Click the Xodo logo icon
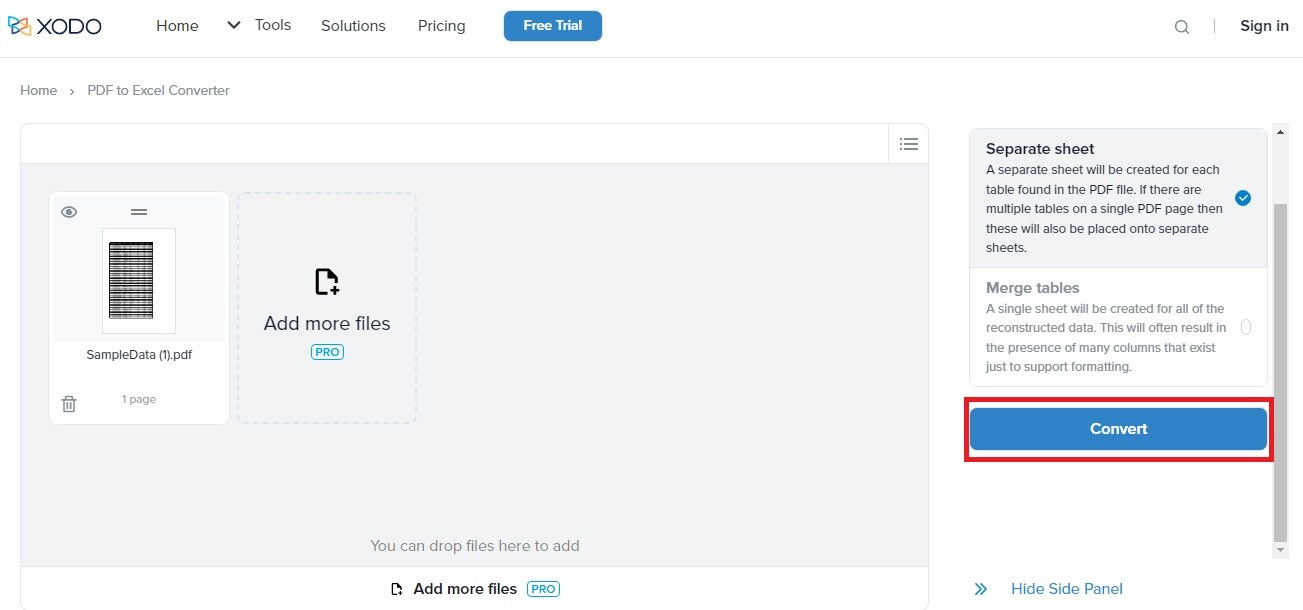1303x610 pixels. pos(19,26)
